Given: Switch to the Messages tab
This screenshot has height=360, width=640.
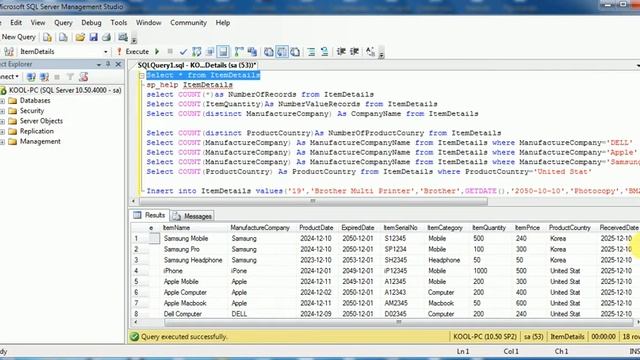Looking at the screenshot, I should point(192,216).
